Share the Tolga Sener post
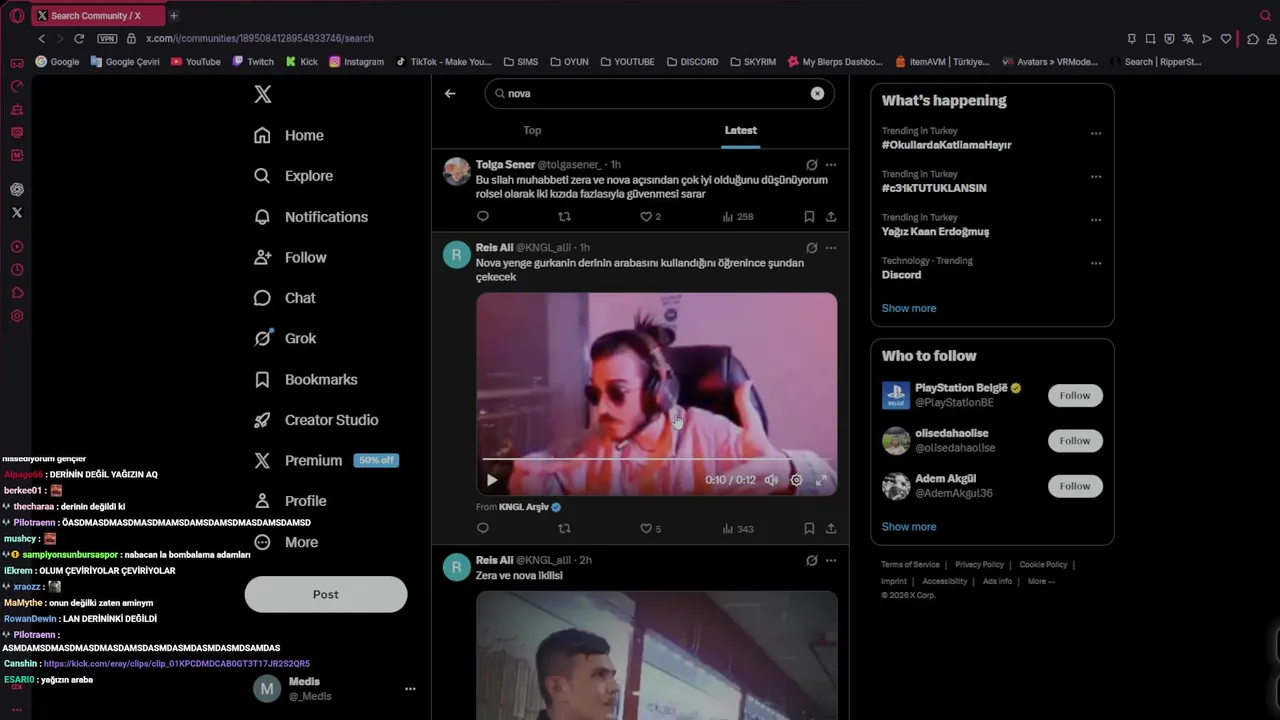This screenshot has width=1280, height=720. pos(831,216)
